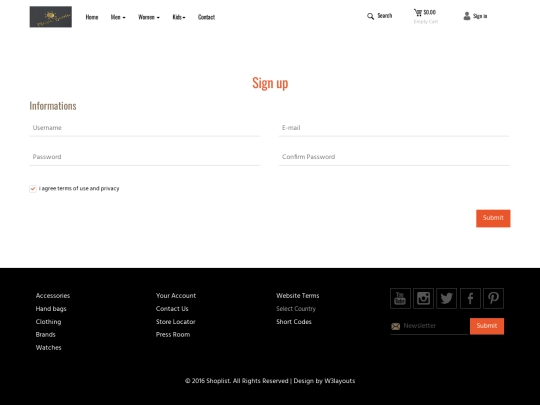Viewport: 540px width, 405px height.
Task: Focus the Password field
Action: point(145,157)
